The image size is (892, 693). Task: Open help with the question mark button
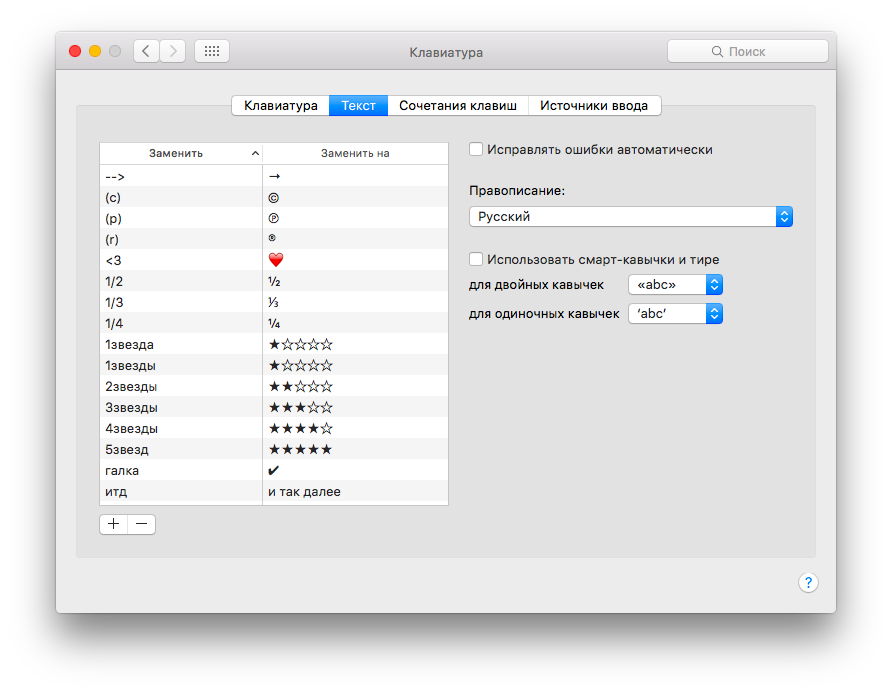point(808,583)
